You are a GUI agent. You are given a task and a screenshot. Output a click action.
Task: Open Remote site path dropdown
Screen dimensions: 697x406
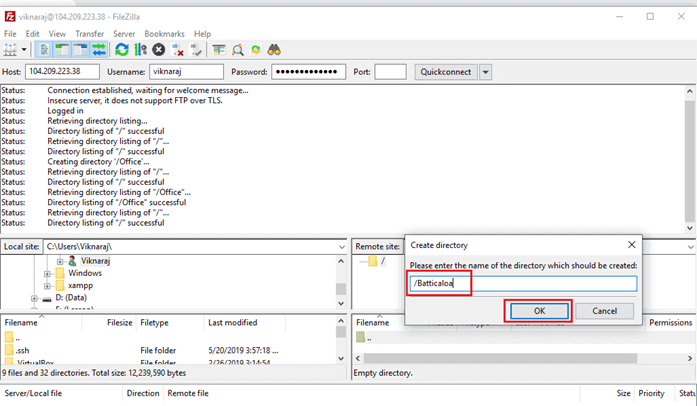690,247
